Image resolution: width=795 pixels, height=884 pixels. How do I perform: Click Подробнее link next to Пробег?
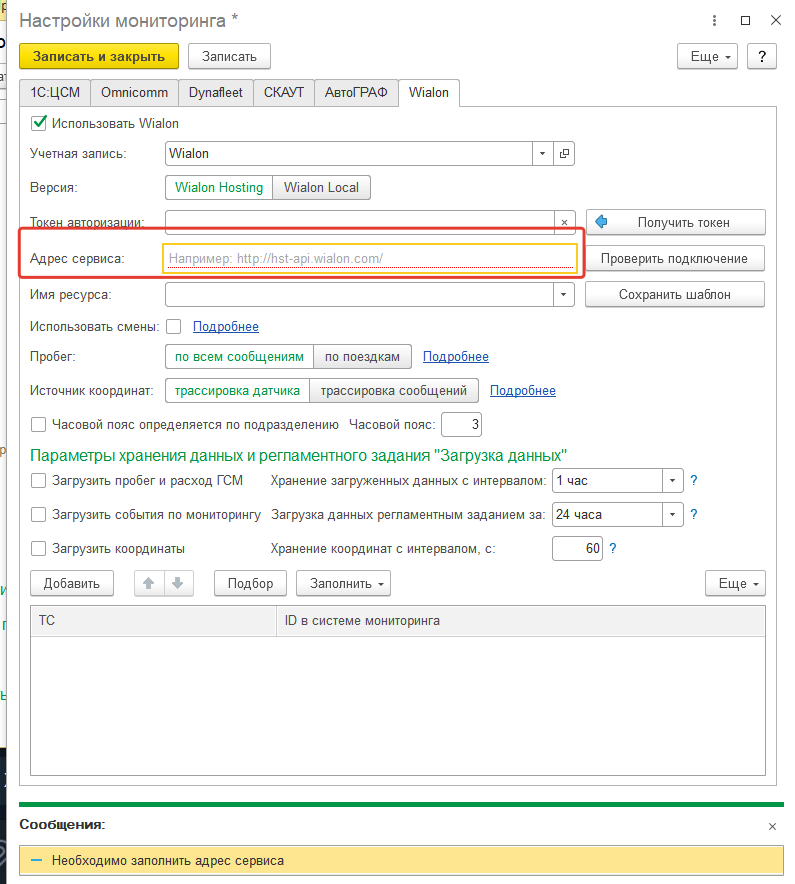(455, 357)
